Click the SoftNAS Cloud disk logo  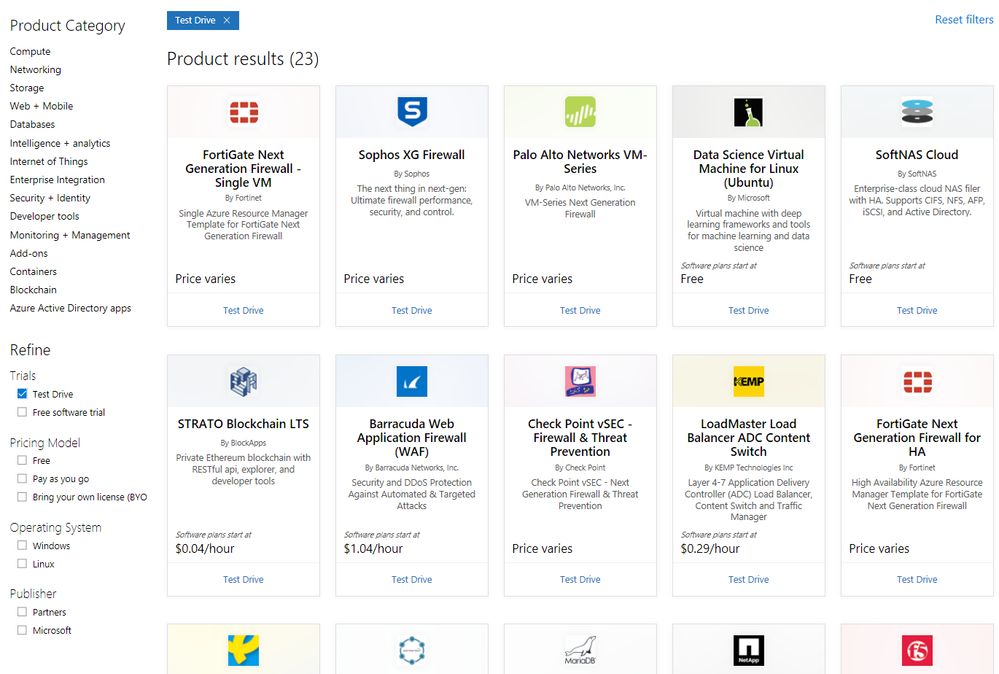point(917,112)
